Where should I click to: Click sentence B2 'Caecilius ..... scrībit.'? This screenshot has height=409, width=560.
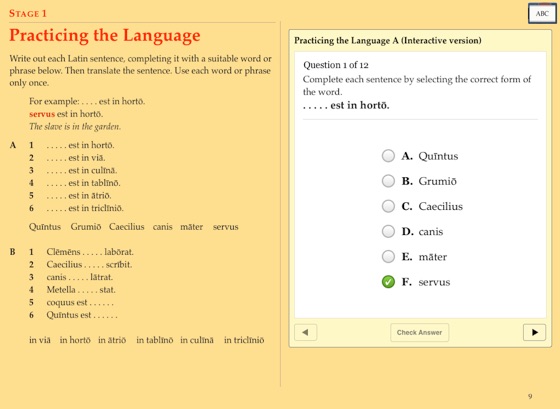coord(89,264)
